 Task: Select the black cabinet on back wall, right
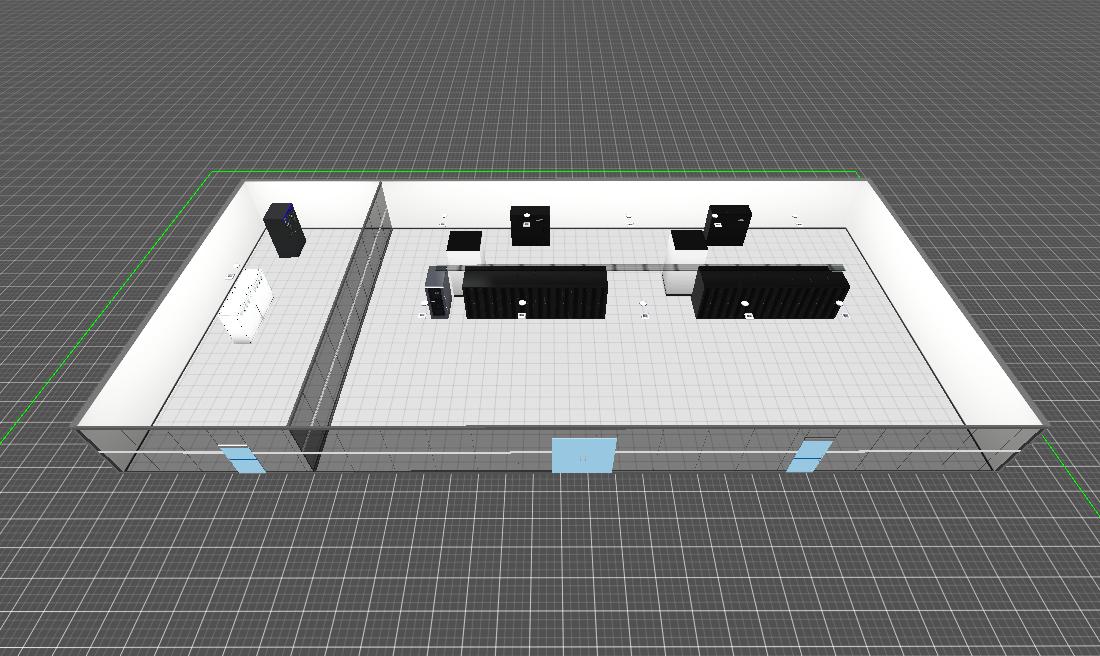(727, 225)
